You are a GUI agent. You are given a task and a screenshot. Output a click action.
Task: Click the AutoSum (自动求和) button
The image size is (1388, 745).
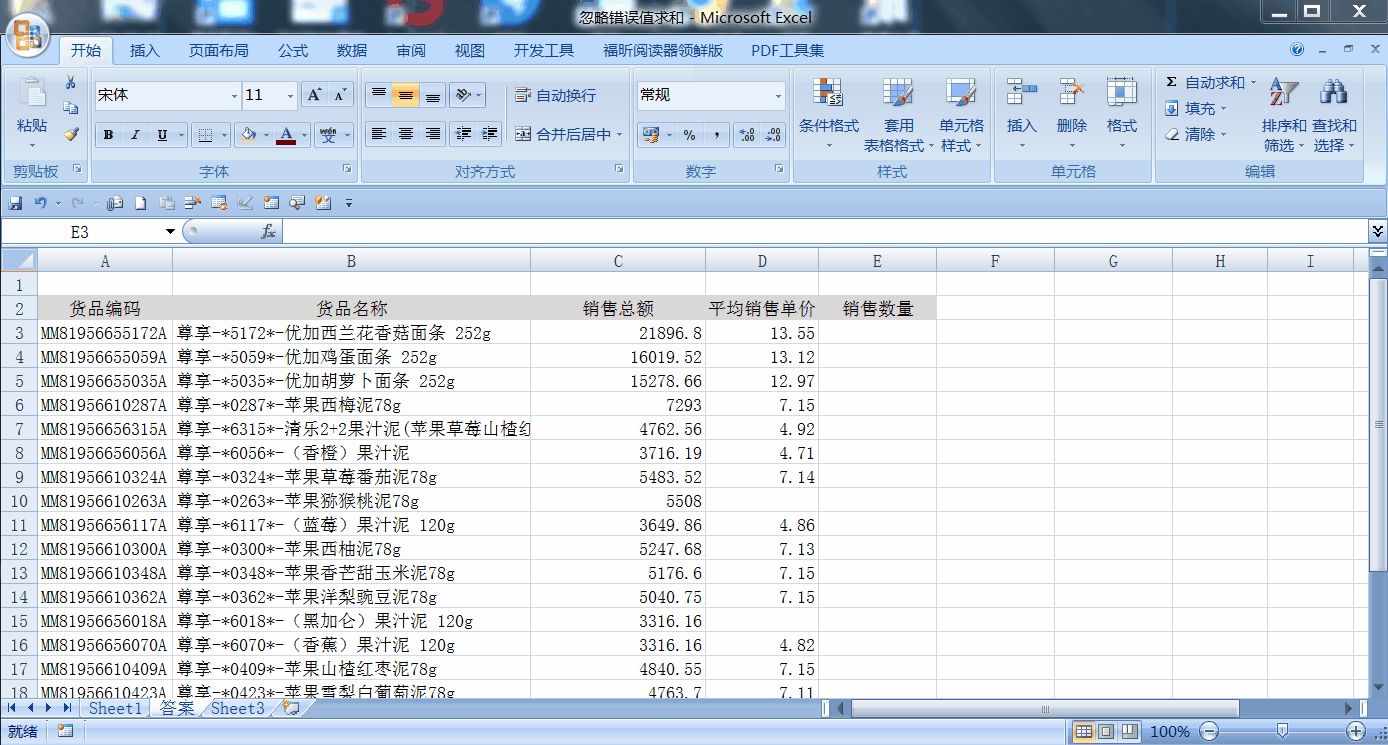pyautogui.click(x=1209, y=82)
